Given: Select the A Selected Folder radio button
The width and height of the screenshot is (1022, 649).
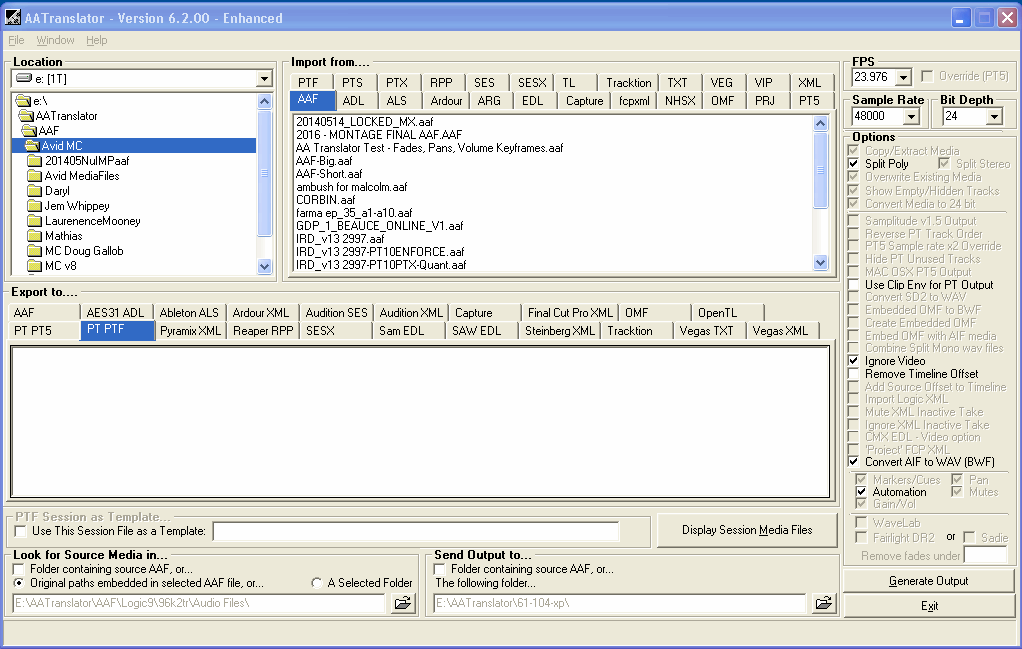Looking at the screenshot, I should pos(317,583).
